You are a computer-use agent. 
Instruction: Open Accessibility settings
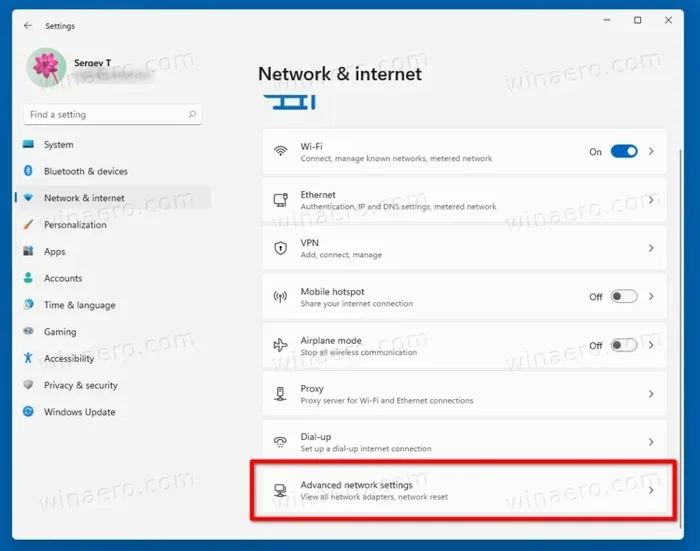point(112,359)
